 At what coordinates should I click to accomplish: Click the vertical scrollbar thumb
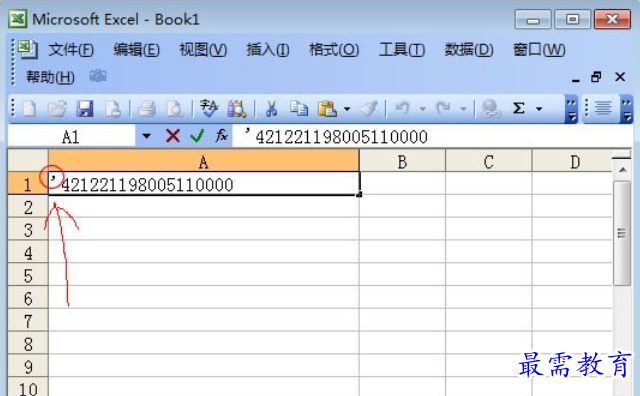(622, 233)
